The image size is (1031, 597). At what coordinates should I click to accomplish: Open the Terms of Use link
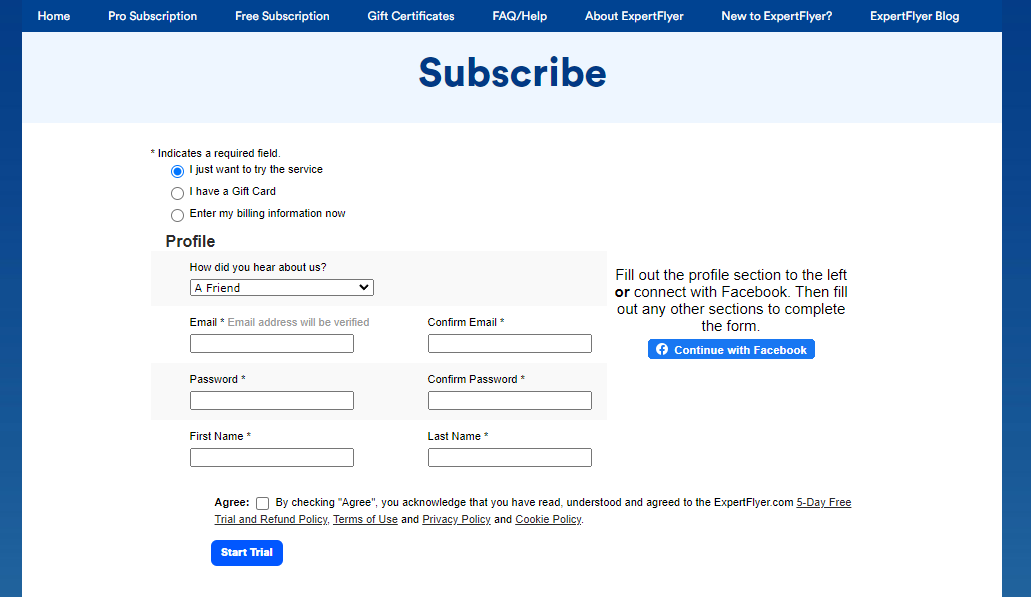pos(365,519)
